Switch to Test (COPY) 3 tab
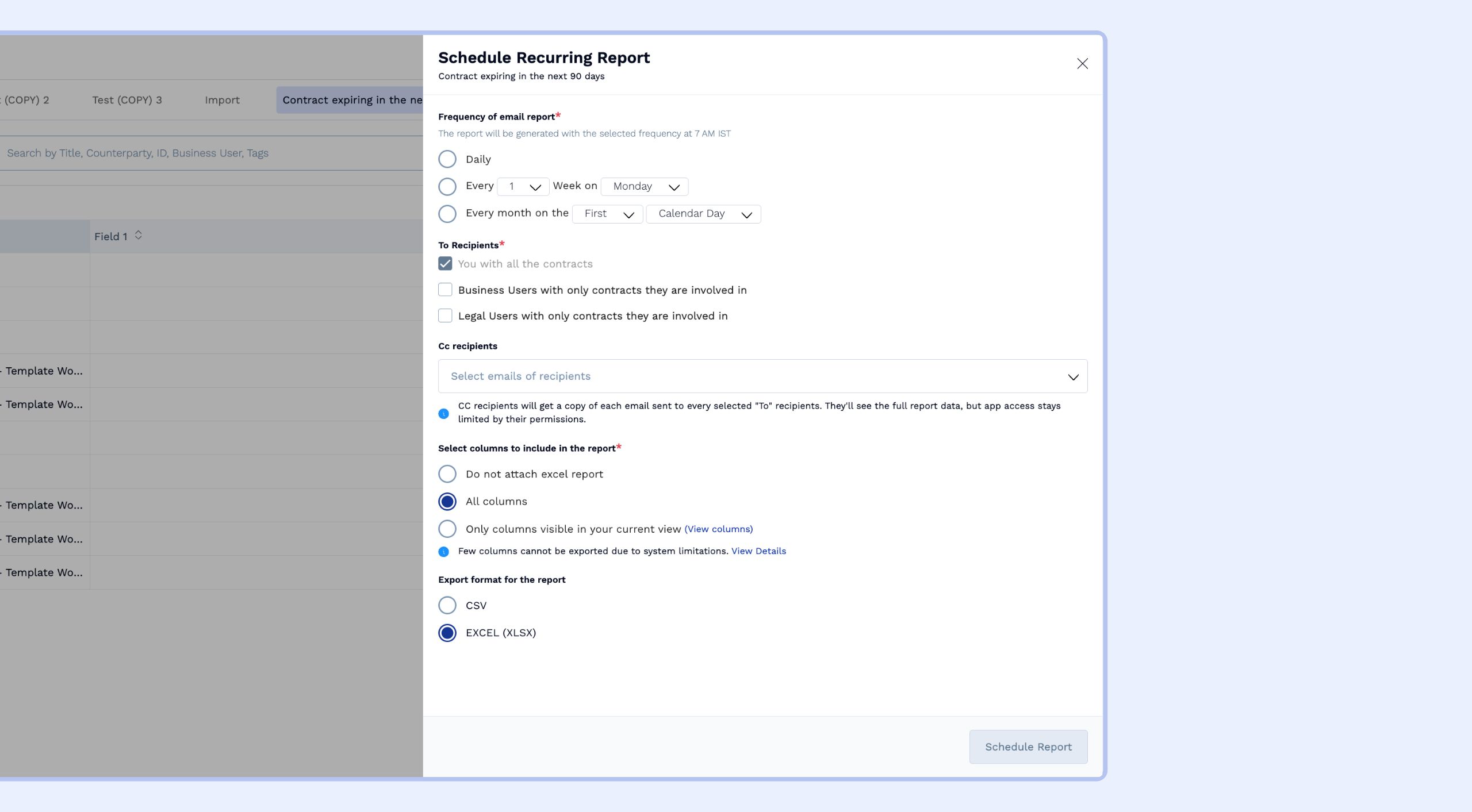Screen dimensions: 1472x812 (127, 100)
